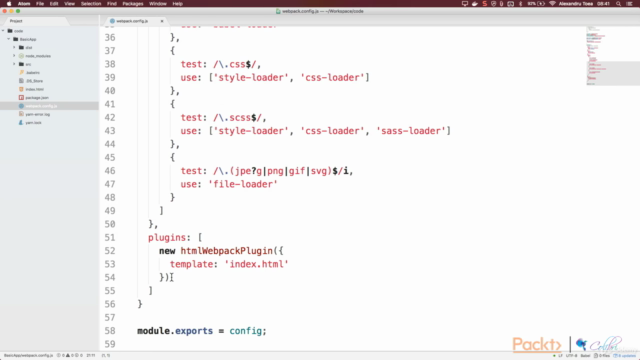Close the webpack.config.js tab

click(x=162, y=21)
